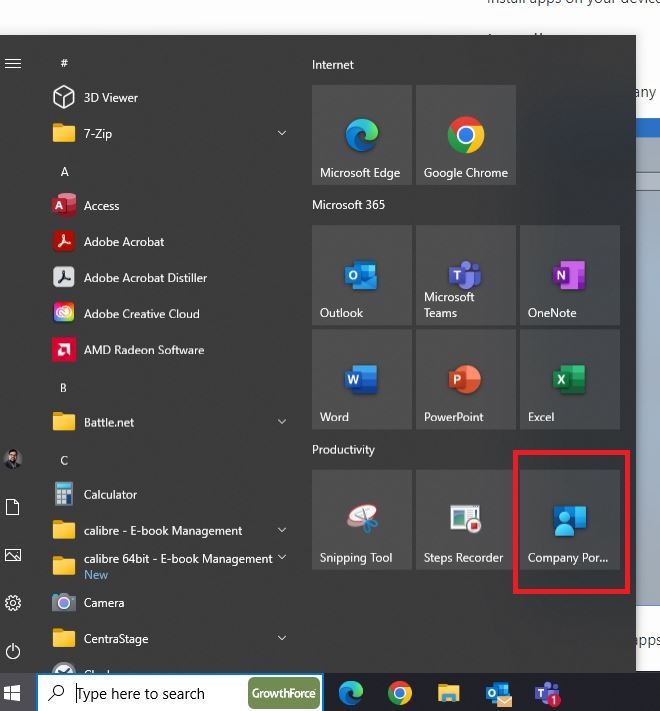Open the Outlook tile
This screenshot has height=711, width=660.
(x=362, y=275)
